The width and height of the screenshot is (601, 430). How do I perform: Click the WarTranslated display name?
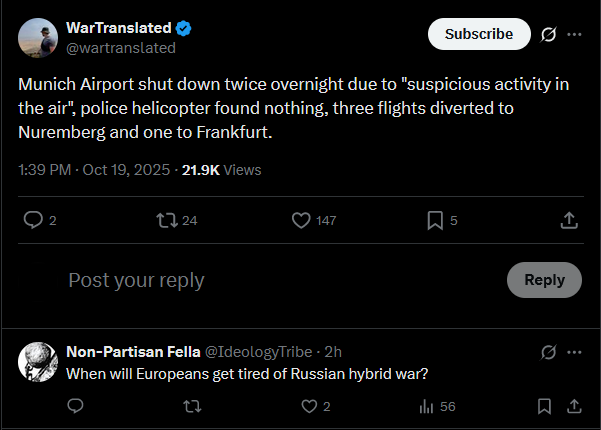click(118, 28)
